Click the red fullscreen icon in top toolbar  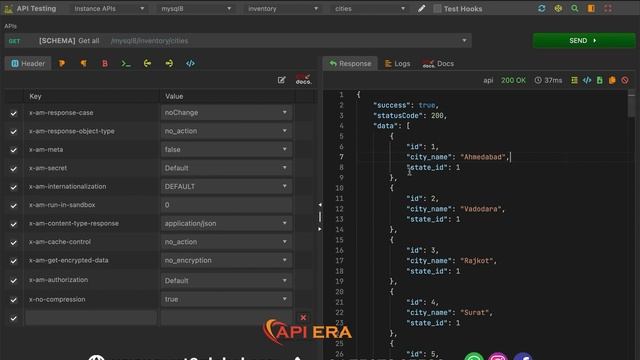608,8
